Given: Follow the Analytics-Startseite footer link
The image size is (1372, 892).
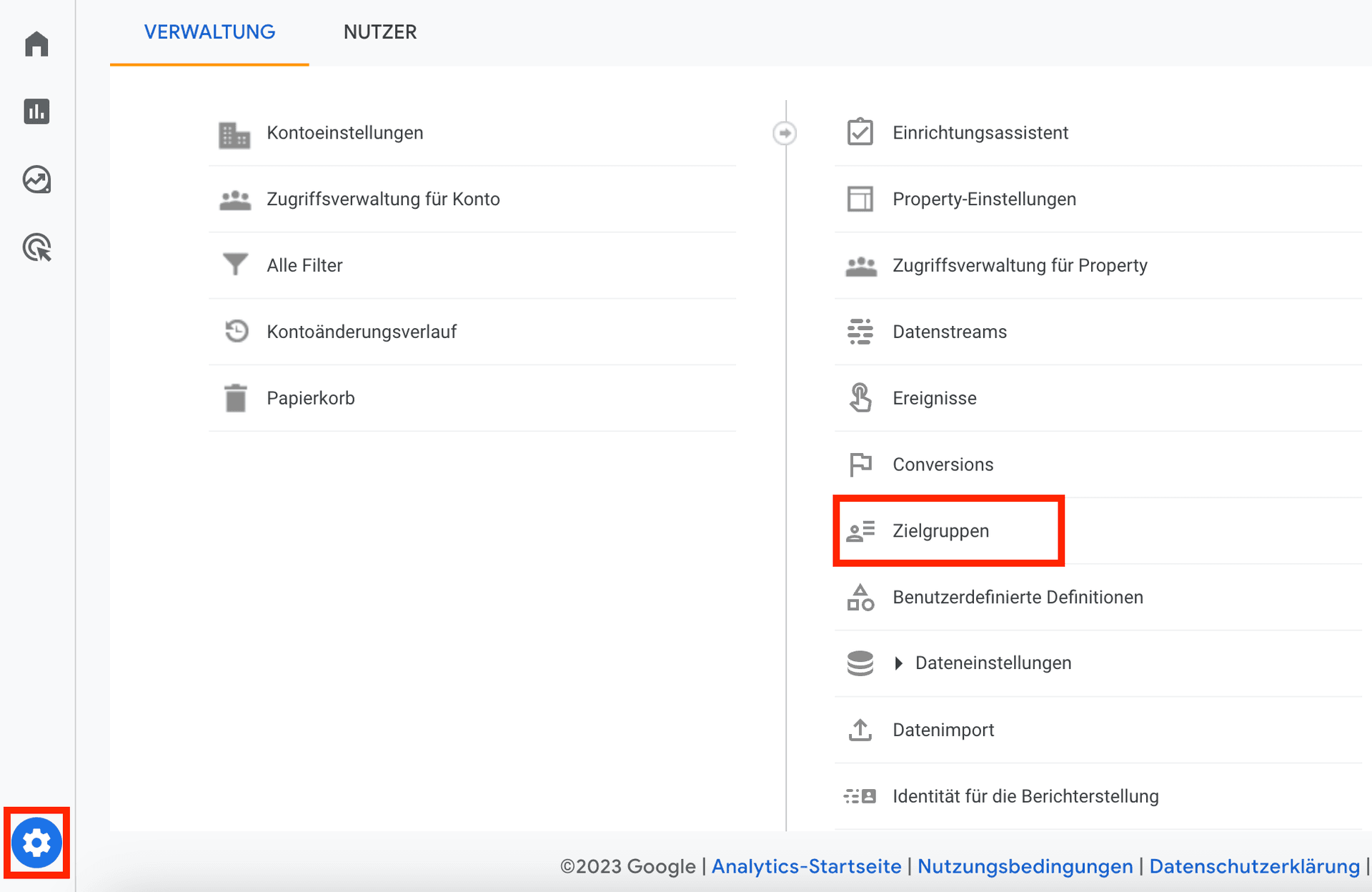Looking at the screenshot, I should (806, 866).
